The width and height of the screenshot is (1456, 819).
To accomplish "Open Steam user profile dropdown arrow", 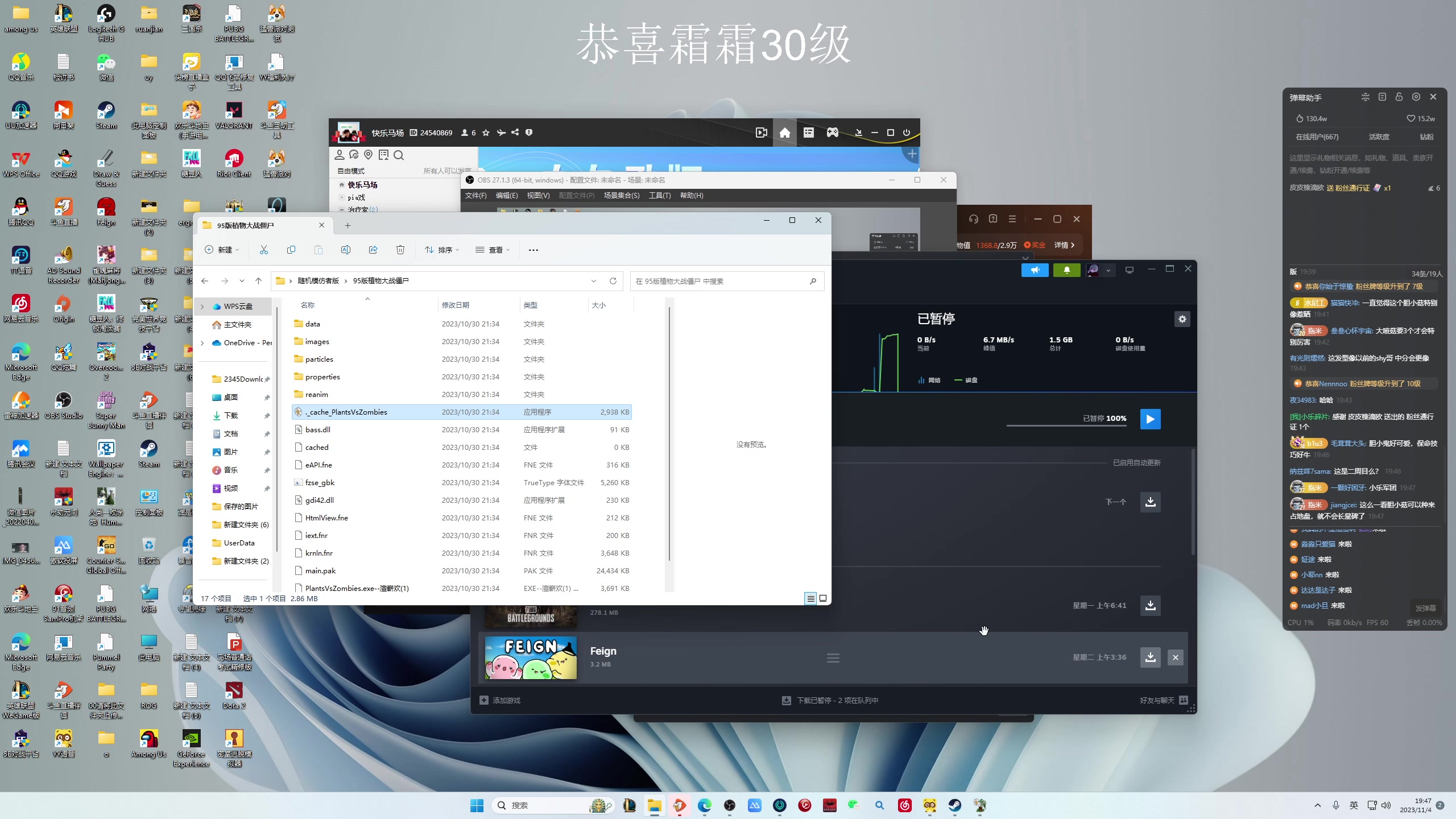I will [x=1108, y=271].
